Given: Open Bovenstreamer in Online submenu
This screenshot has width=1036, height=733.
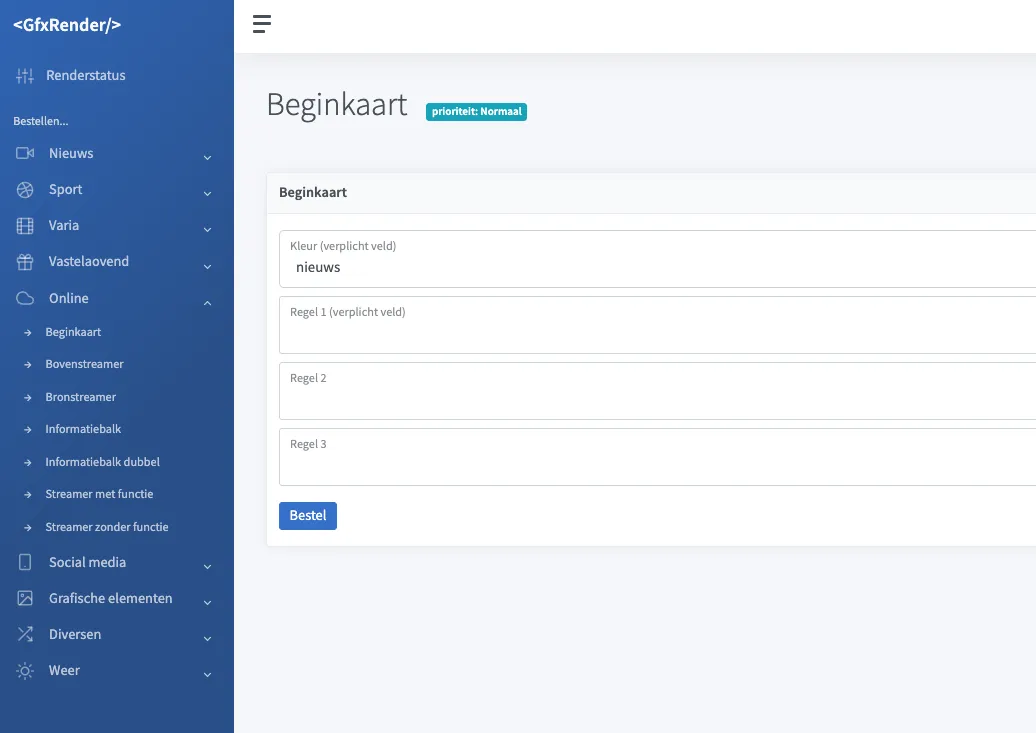Looking at the screenshot, I should [x=85, y=364].
